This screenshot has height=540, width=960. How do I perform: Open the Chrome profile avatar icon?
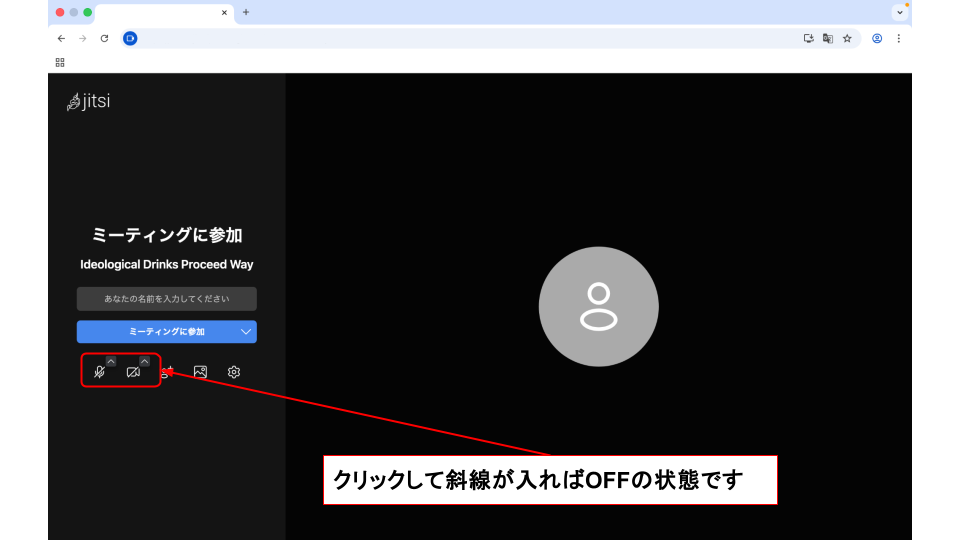(x=877, y=38)
